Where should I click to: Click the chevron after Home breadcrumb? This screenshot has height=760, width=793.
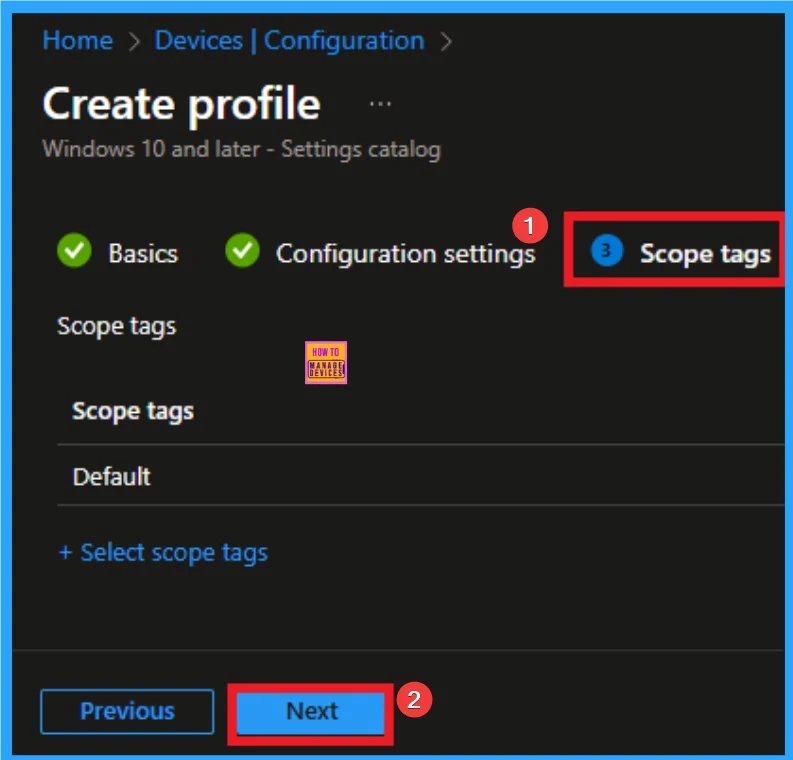tap(134, 42)
